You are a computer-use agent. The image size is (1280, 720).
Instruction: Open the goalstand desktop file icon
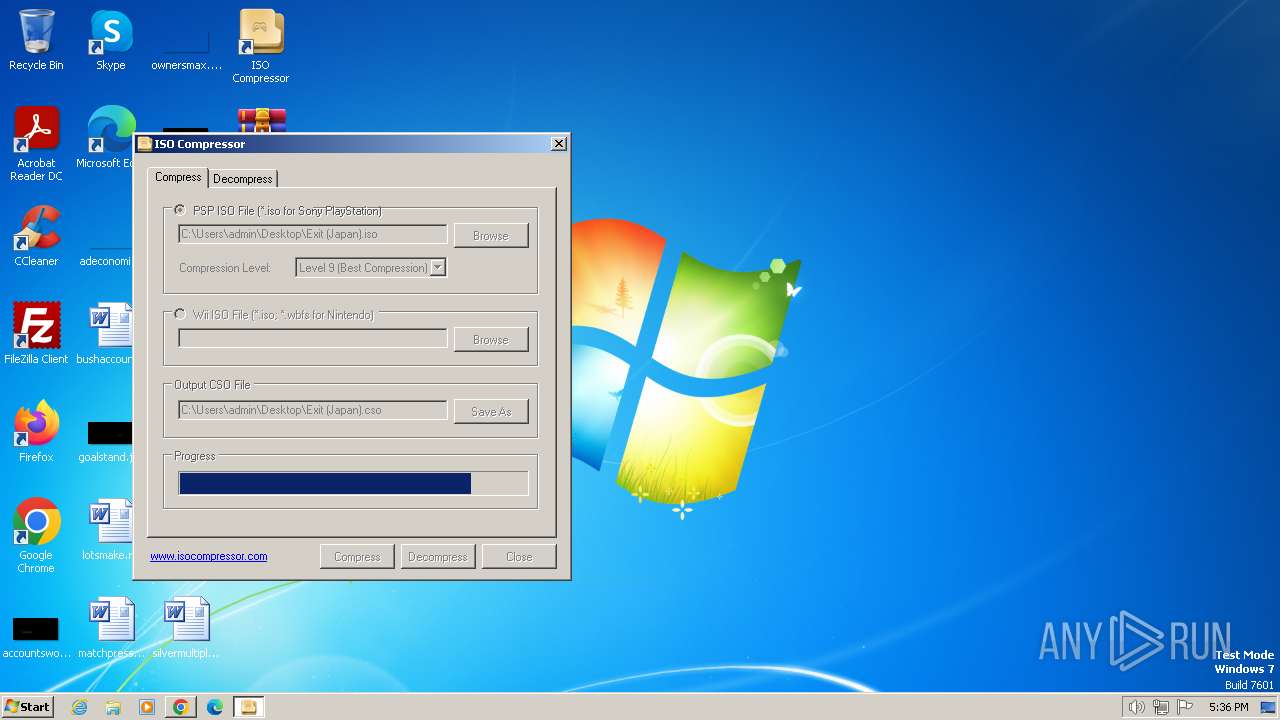[108, 441]
